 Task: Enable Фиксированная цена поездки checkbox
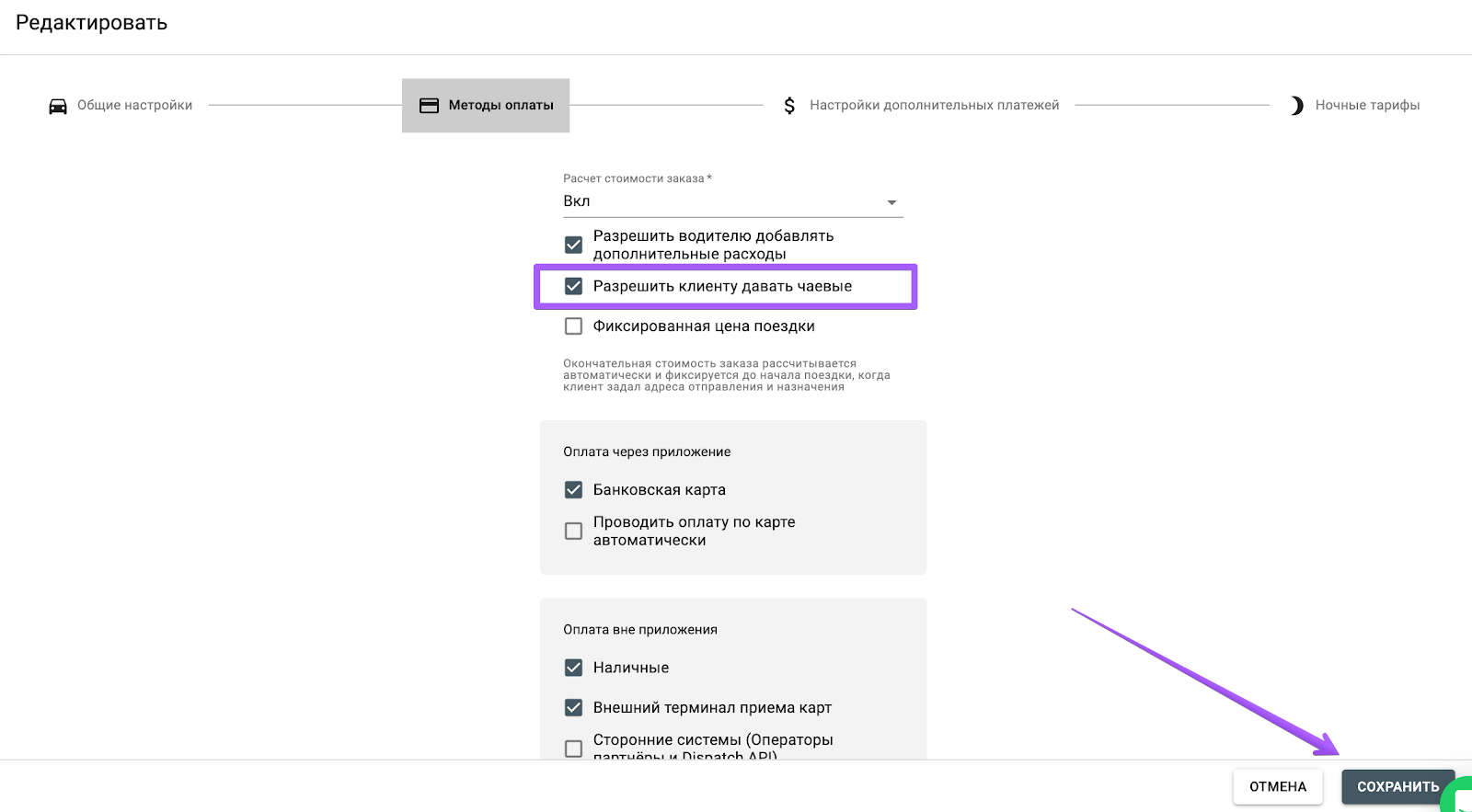573,326
